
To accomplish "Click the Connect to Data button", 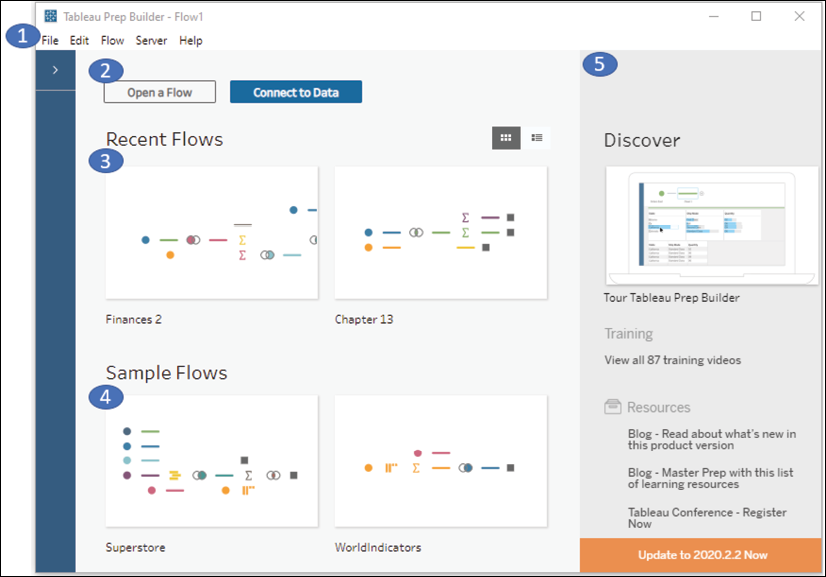I will pos(296,92).
